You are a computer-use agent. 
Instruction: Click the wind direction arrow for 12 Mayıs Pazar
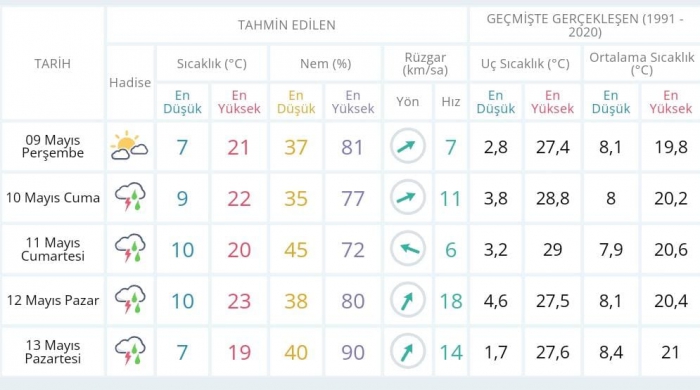pyautogui.click(x=408, y=300)
